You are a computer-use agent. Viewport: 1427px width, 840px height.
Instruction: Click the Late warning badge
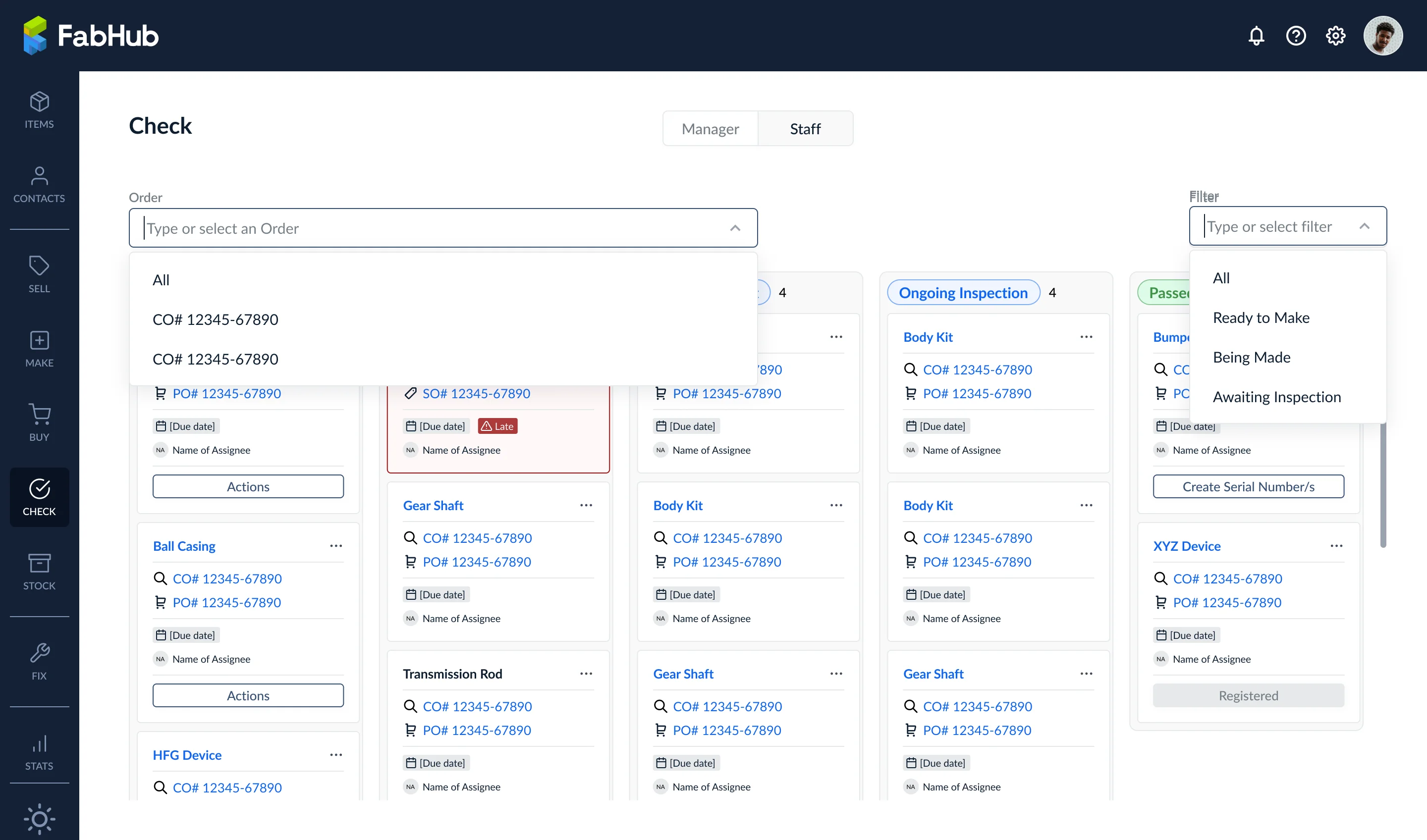pyautogui.click(x=498, y=426)
